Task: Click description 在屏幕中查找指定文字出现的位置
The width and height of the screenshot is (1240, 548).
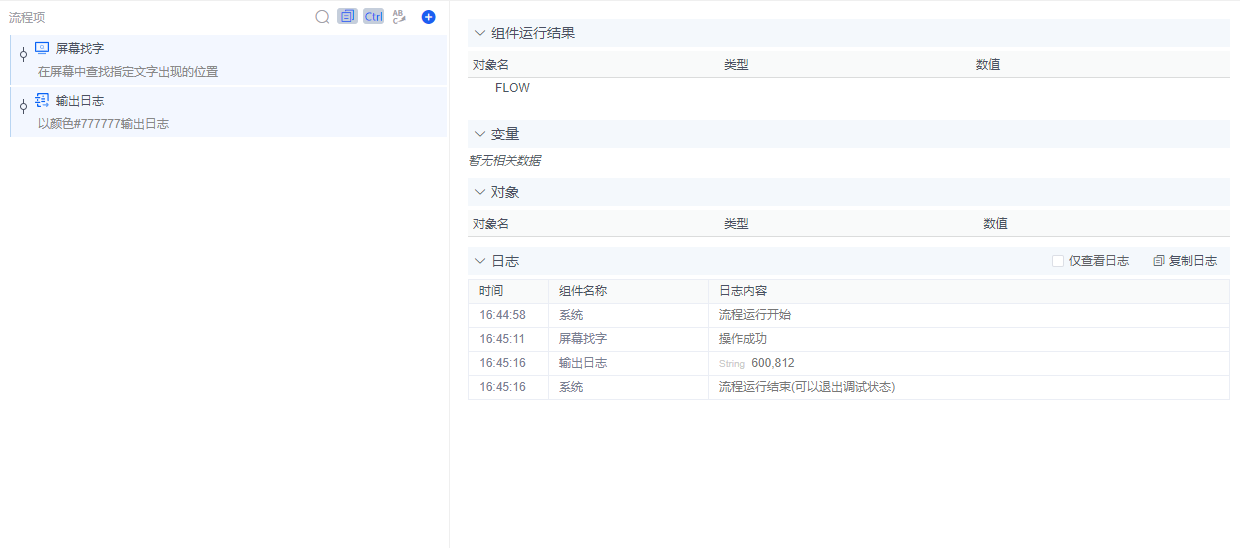Action: point(128,72)
